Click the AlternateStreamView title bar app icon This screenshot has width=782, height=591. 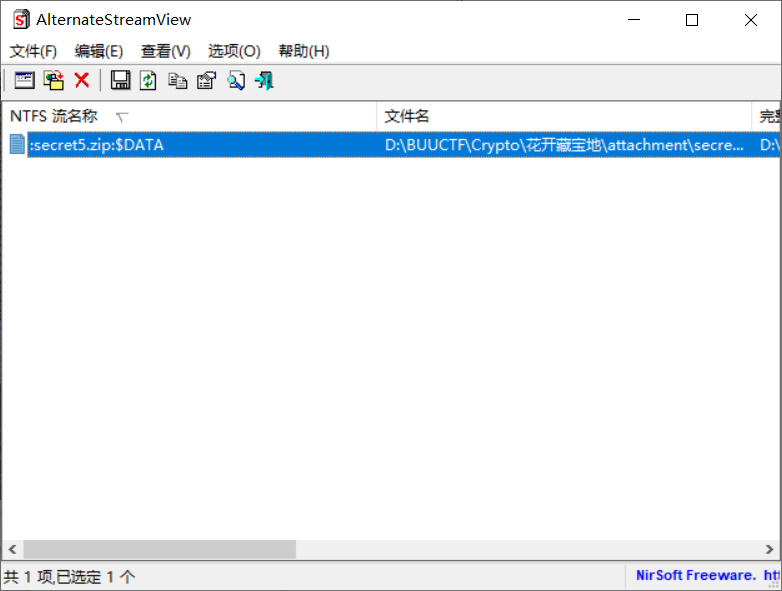click(21, 19)
